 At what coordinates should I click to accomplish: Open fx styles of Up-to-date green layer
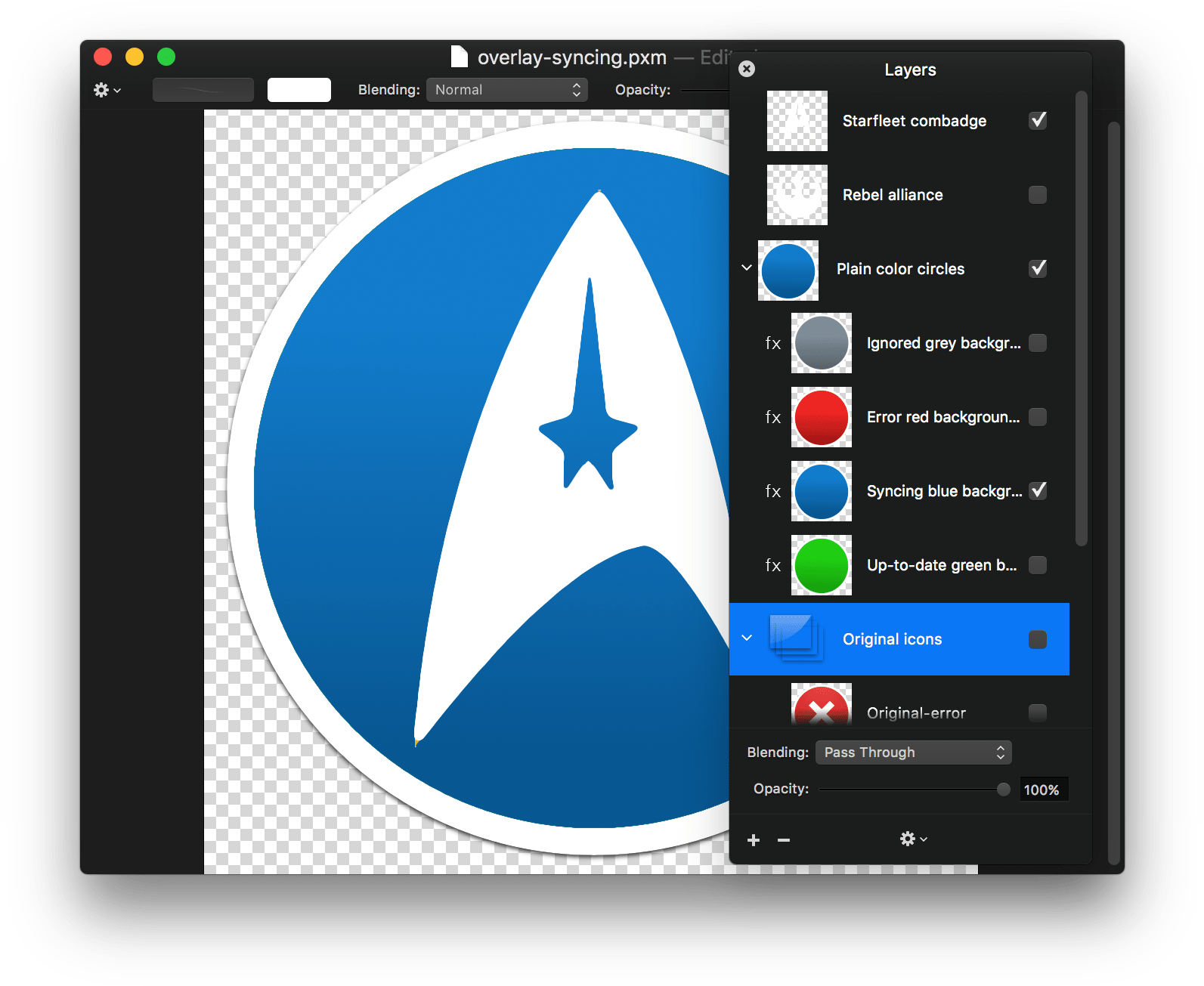click(772, 565)
